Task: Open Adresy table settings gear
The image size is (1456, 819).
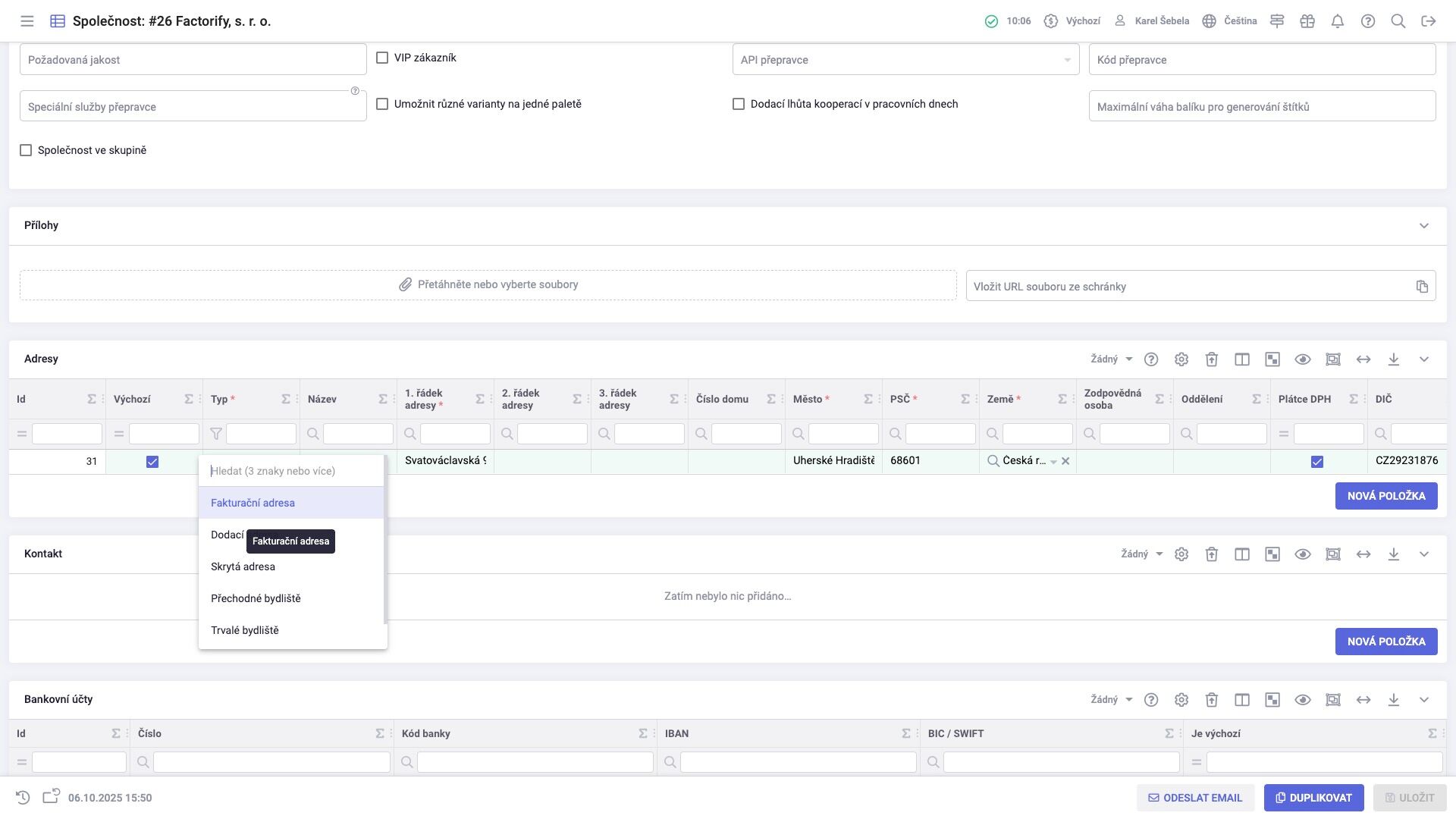Action: coord(1181,359)
